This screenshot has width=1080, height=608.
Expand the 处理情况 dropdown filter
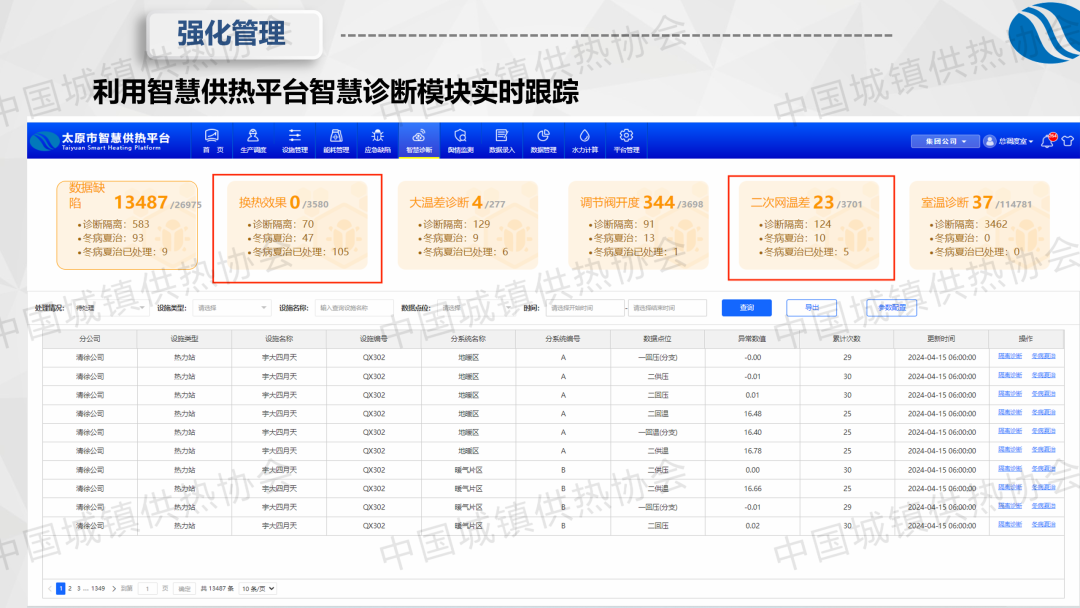(x=110, y=308)
